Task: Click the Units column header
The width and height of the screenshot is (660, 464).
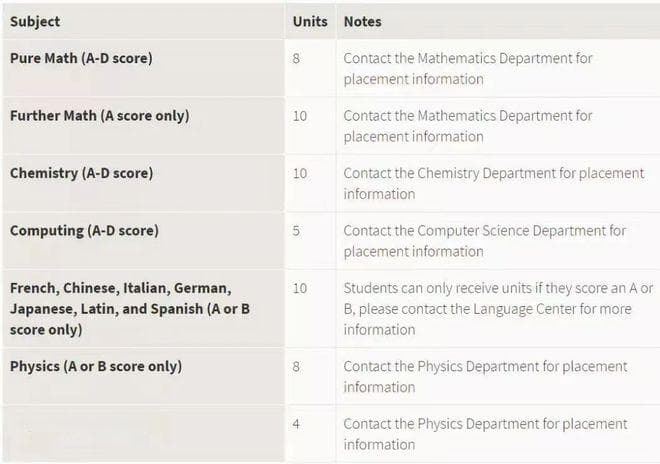Action: pyautogui.click(x=310, y=21)
